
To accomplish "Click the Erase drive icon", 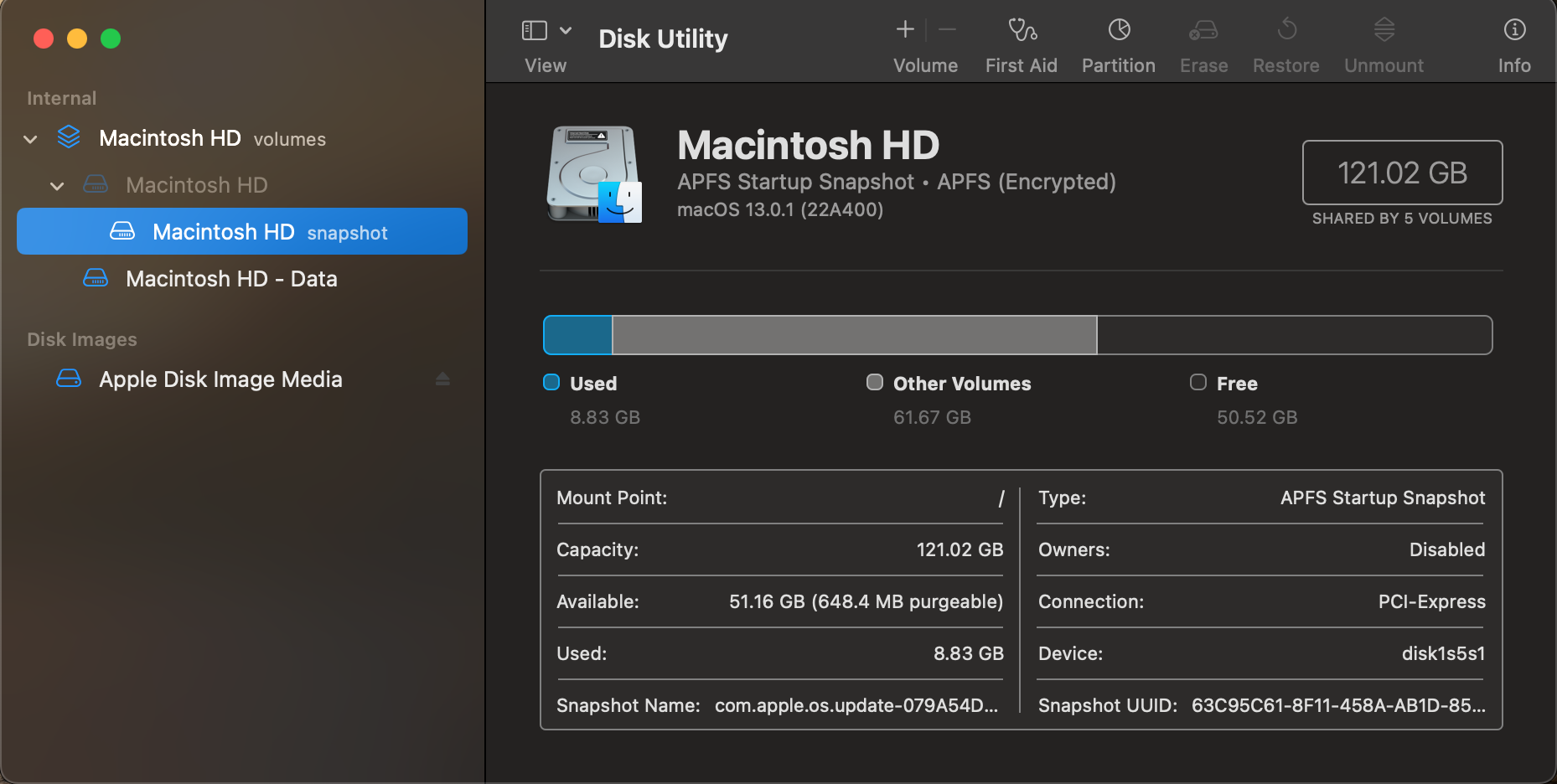I will click(1203, 30).
